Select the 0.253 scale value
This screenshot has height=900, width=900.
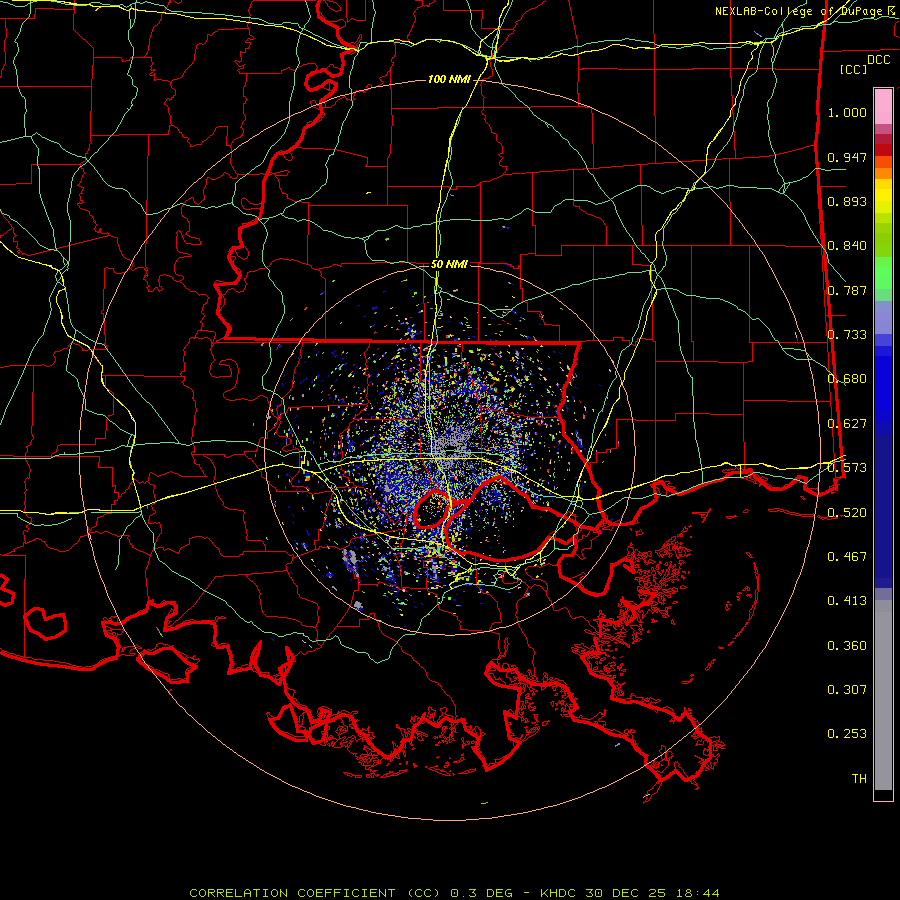[847, 734]
